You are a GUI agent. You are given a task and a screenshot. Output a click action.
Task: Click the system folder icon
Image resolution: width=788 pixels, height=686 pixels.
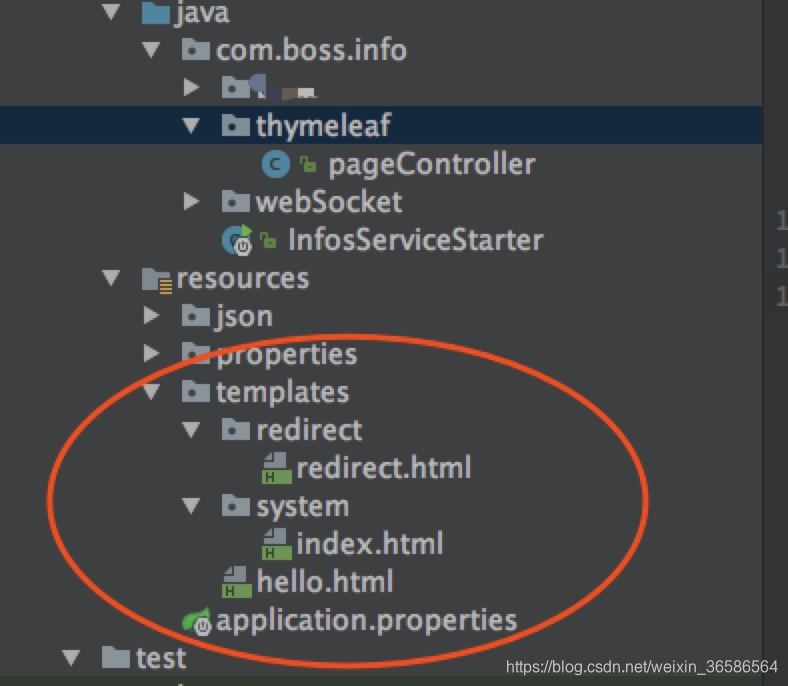tap(236, 506)
